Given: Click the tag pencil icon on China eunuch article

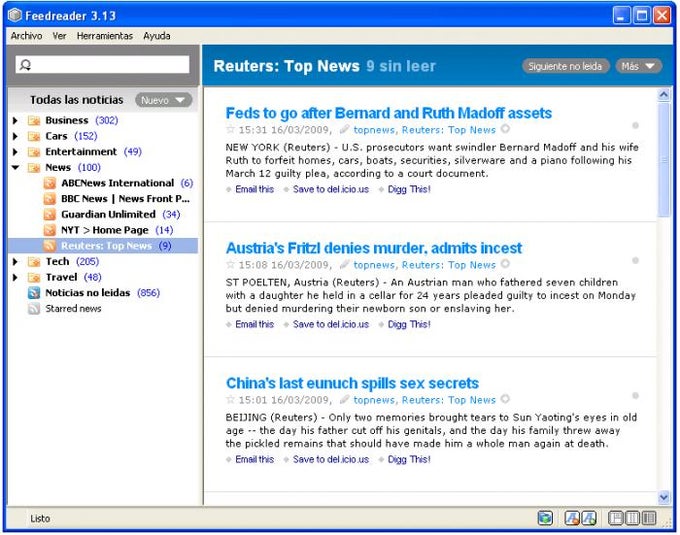Looking at the screenshot, I should pos(344,399).
